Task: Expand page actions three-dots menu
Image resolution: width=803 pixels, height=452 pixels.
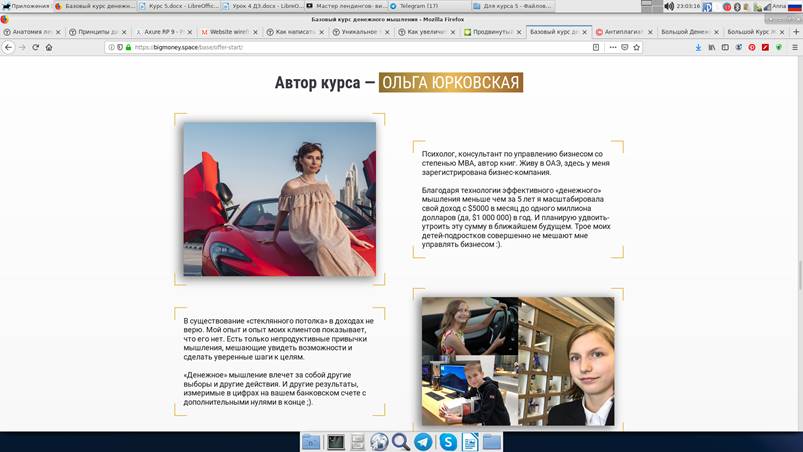Action: (x=612, y=47)
